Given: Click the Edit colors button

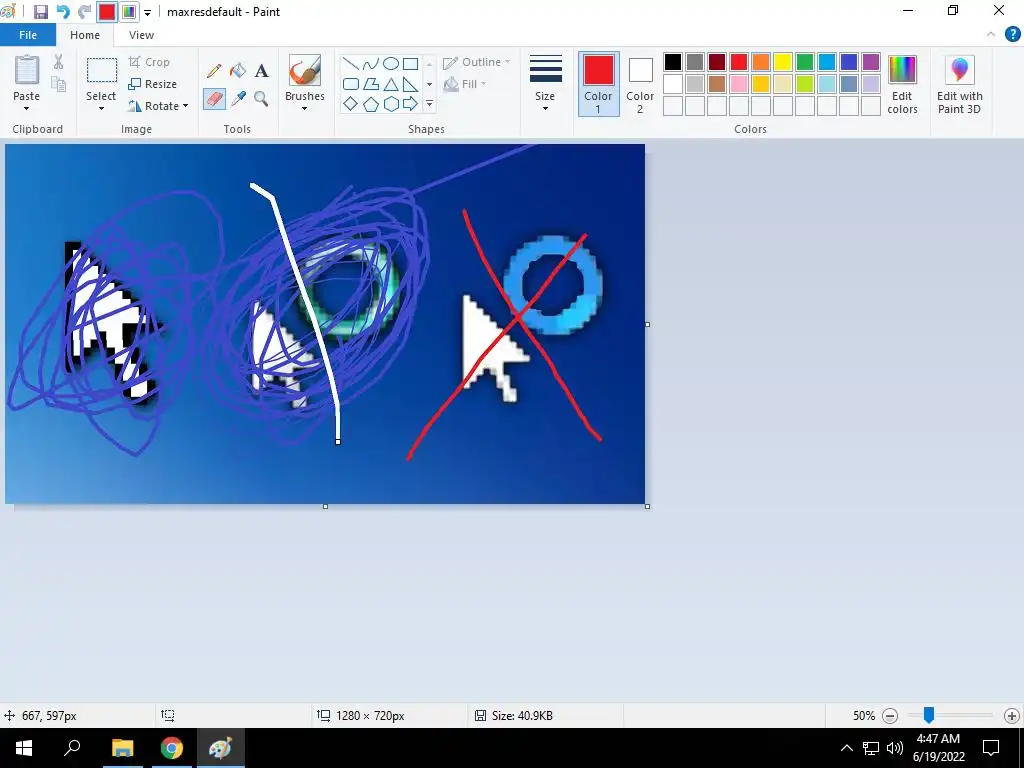Looking at the screenshot, I should (x=903, y=84).
